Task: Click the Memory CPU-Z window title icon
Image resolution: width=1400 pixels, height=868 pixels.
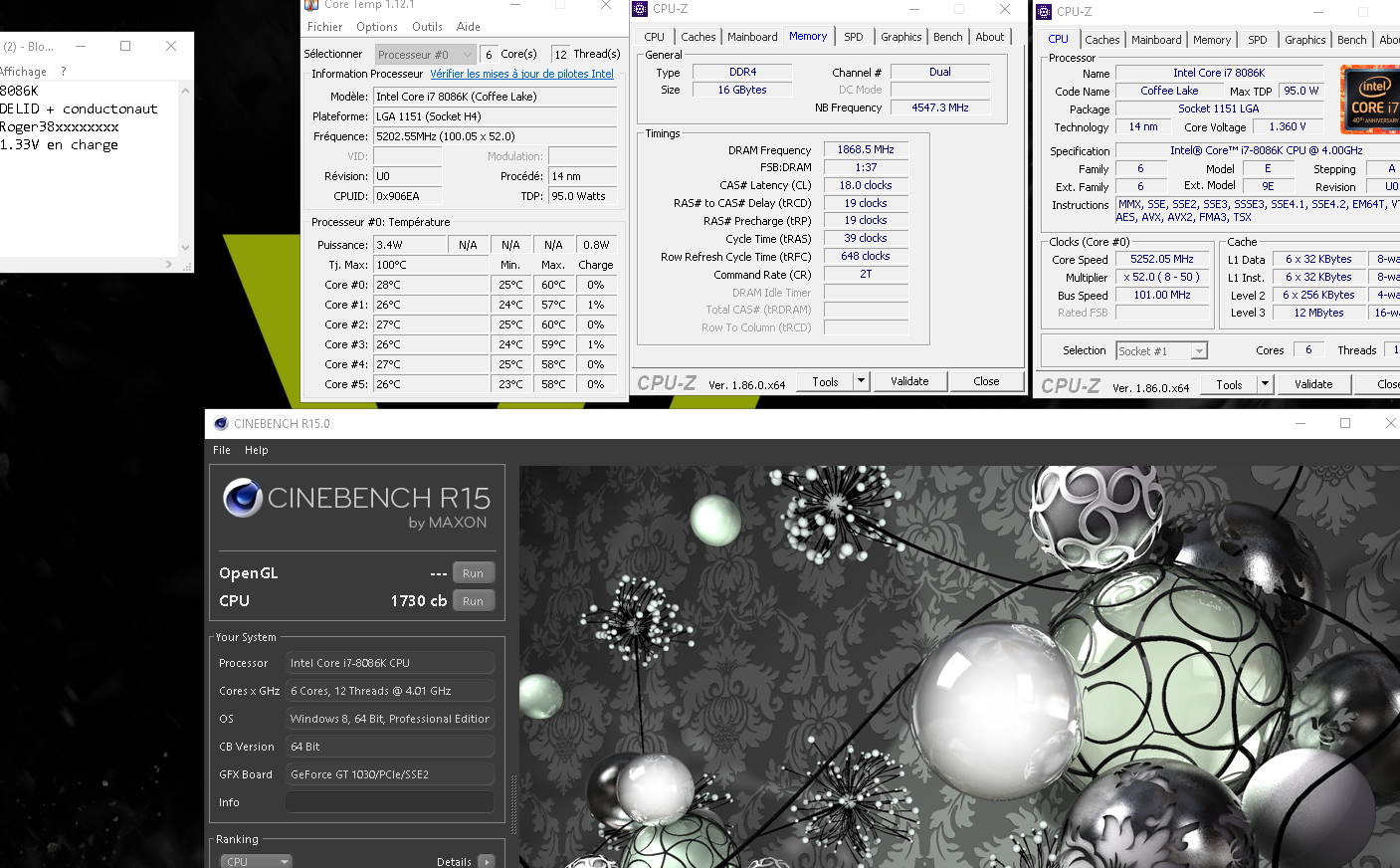Action: click(640, 9)
